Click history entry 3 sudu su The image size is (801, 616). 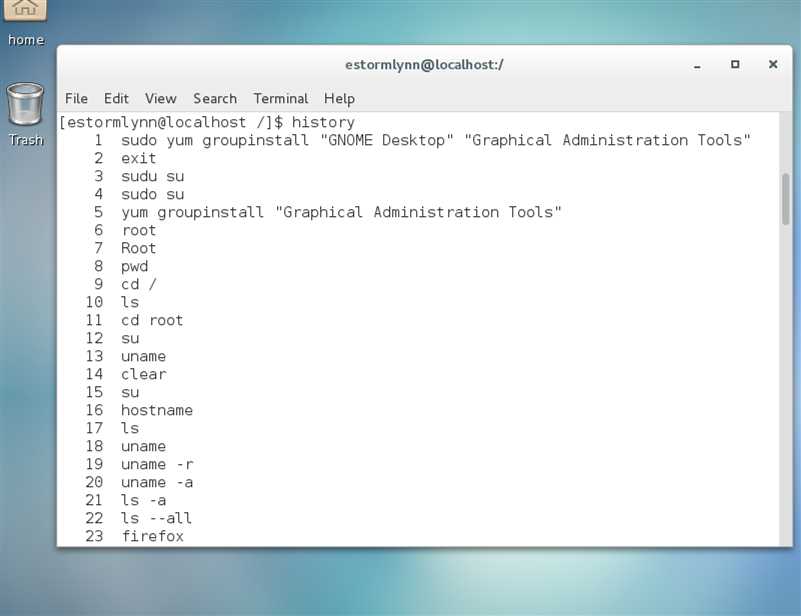138,176
